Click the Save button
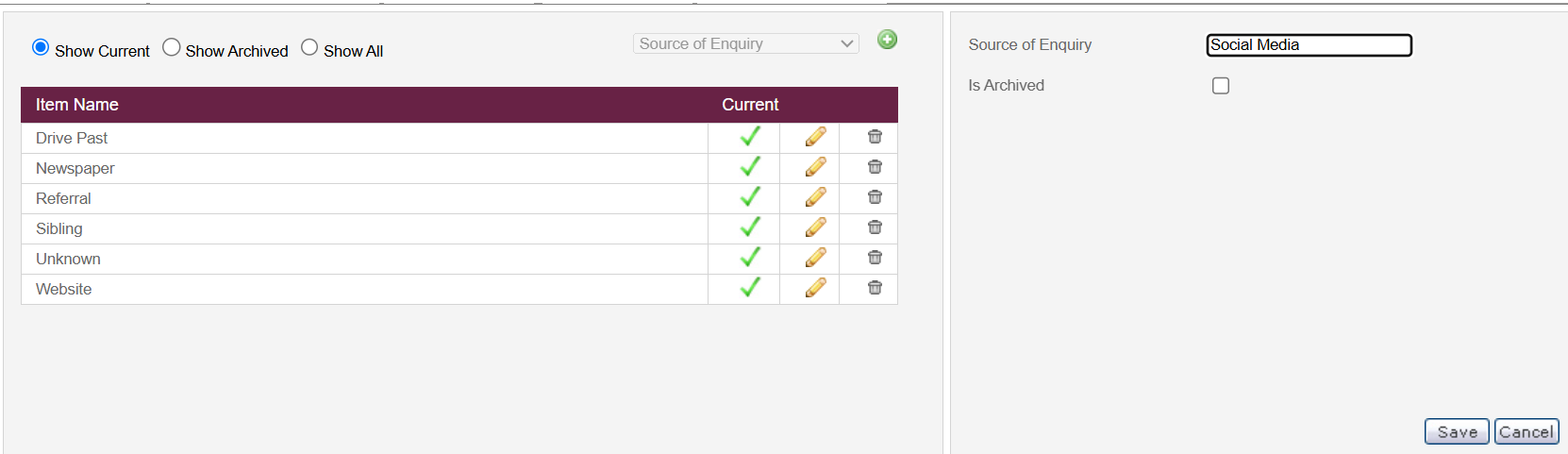The height and width of the screenshot is (454, 1568). click(1457, 431)
